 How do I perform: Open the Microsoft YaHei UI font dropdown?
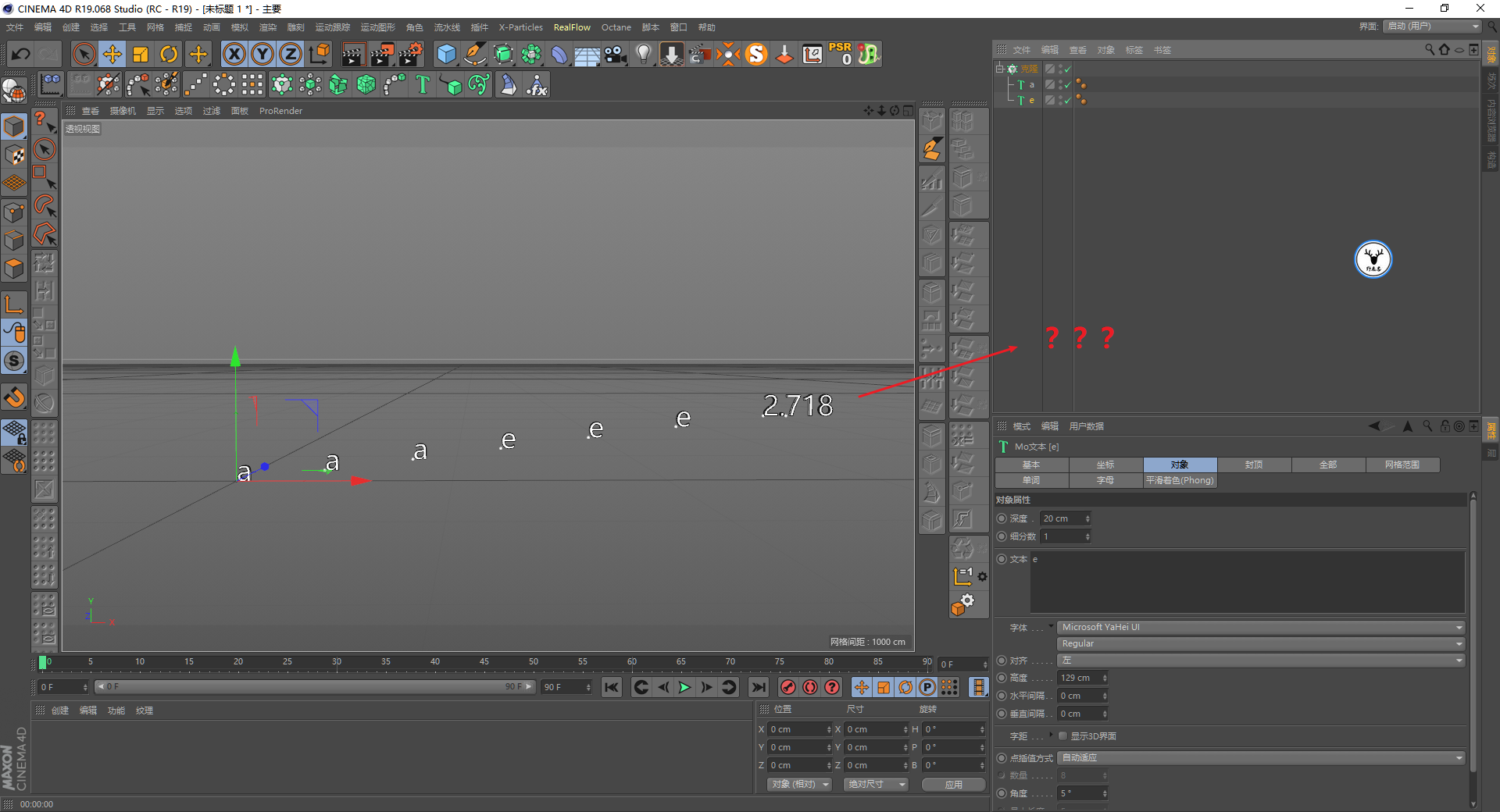click(1261, 627)
